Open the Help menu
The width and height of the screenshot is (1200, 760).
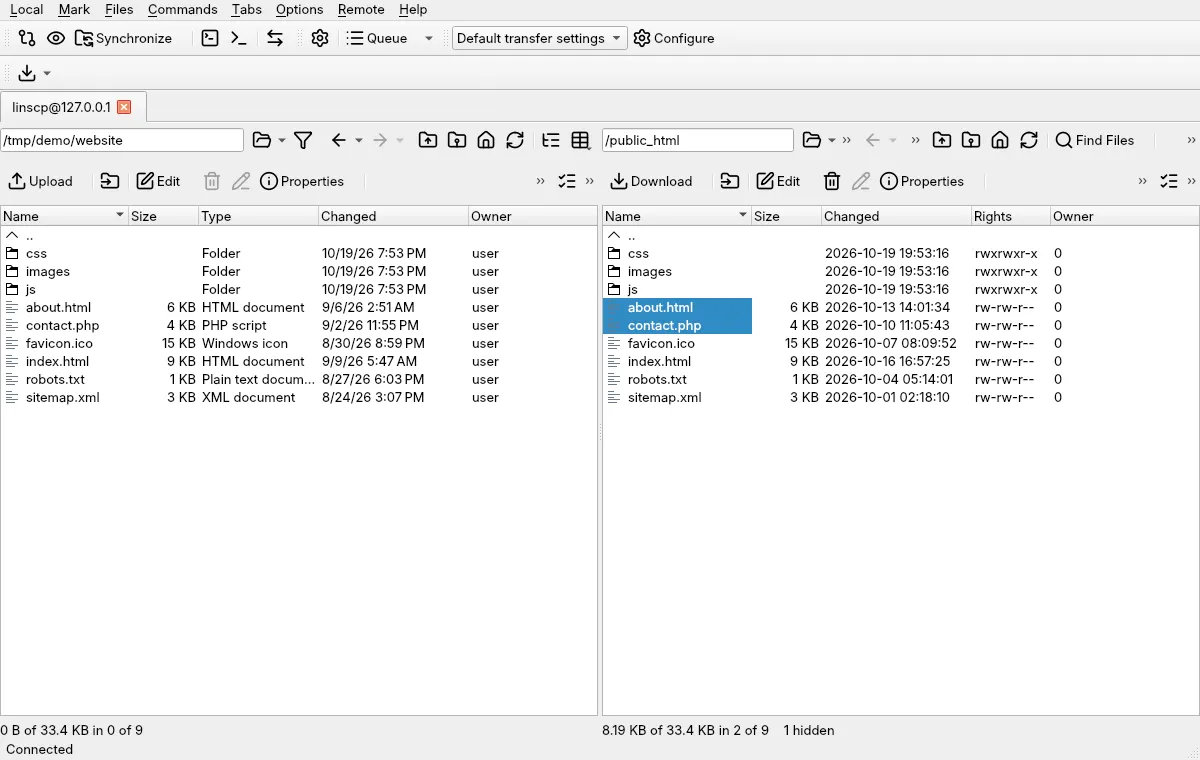tap(413, 9)
